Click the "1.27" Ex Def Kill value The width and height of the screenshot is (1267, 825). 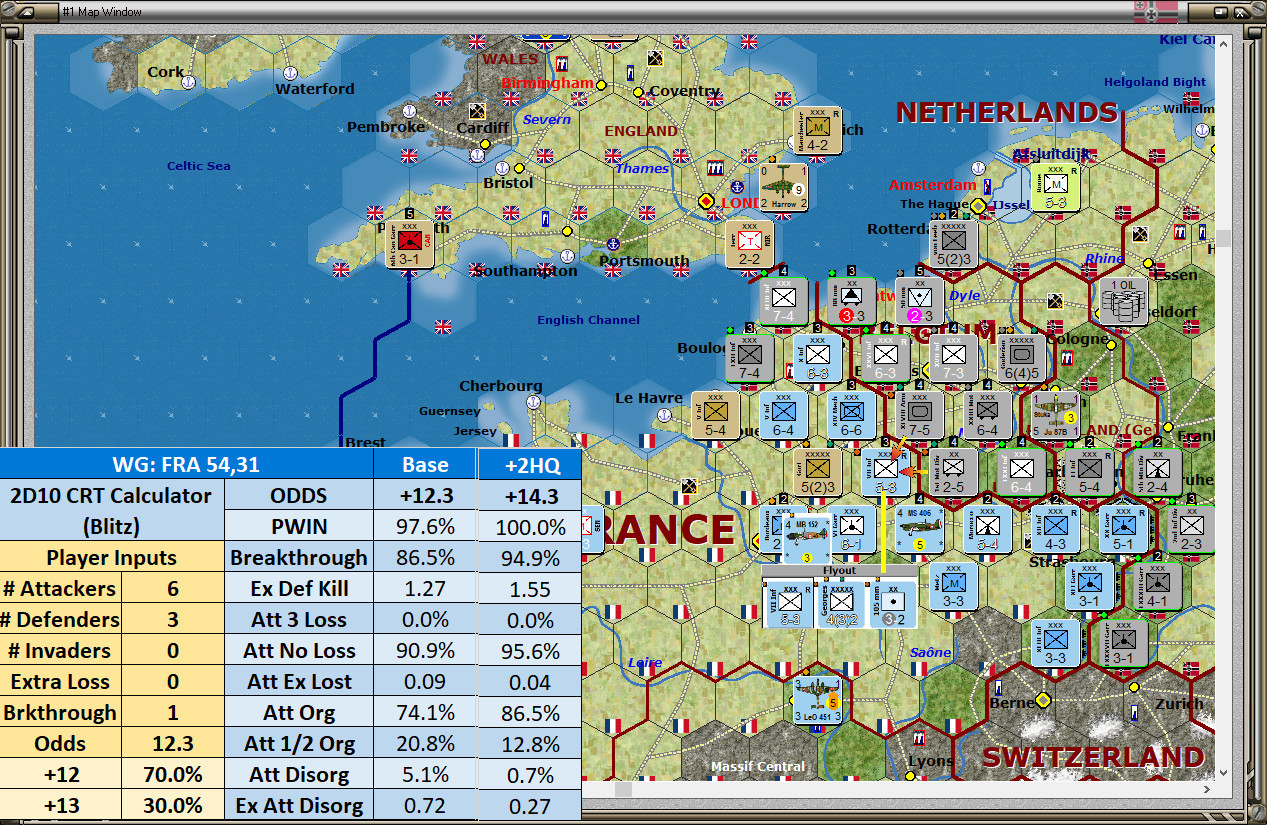[425, 589]
